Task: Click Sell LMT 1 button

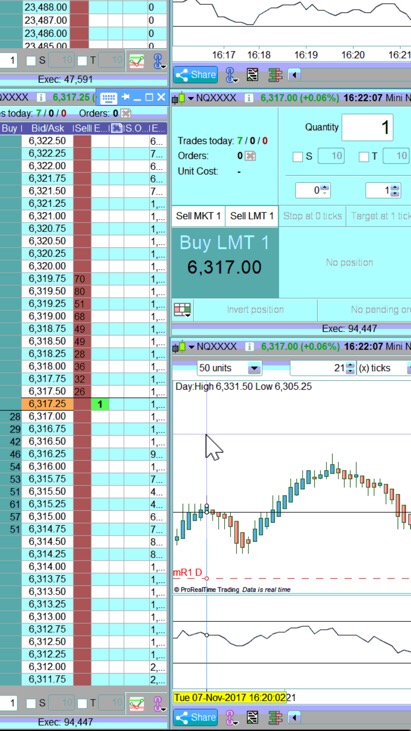Action: click(x=252, y=216)
